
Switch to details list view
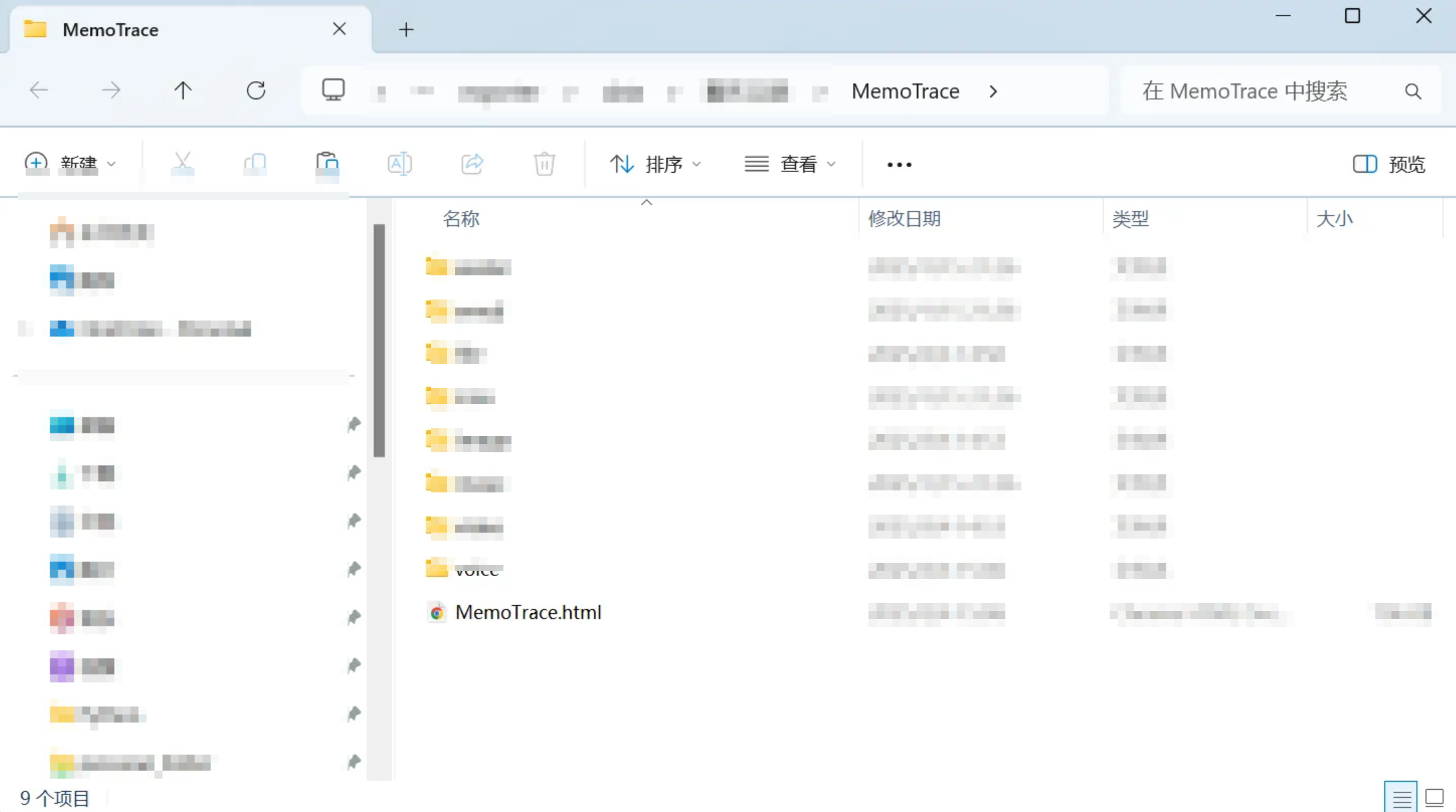coord(1401,797)
